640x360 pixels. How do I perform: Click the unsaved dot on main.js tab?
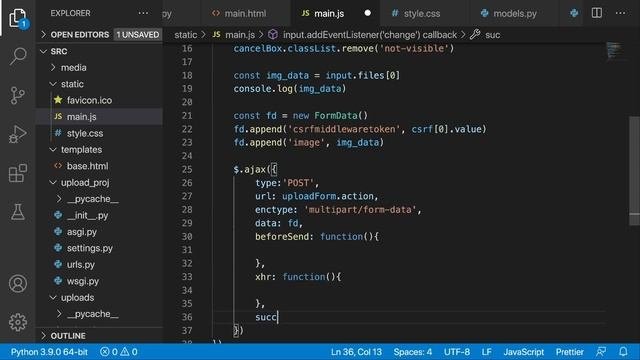click(x=367, y=13)
